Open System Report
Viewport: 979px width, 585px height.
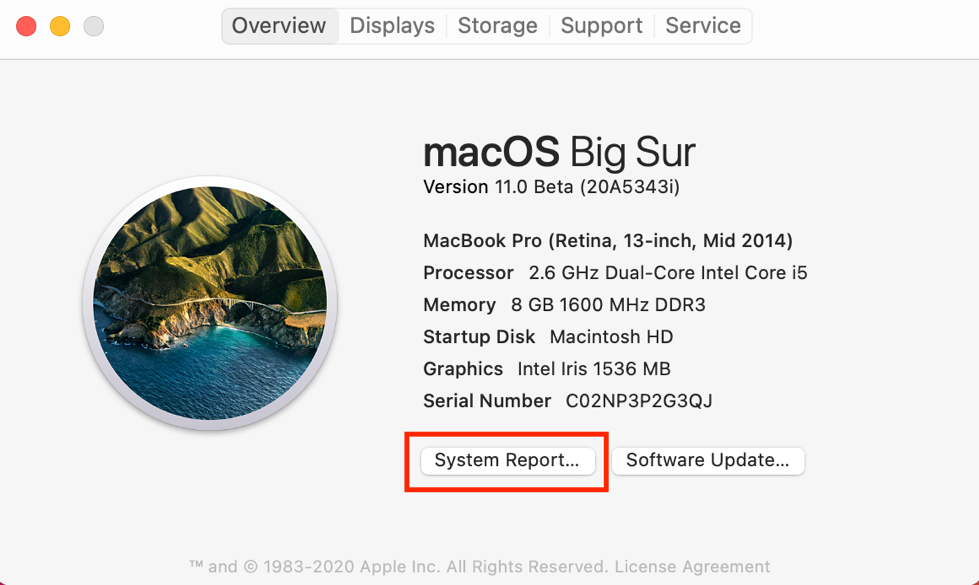[x=507, y=460]
